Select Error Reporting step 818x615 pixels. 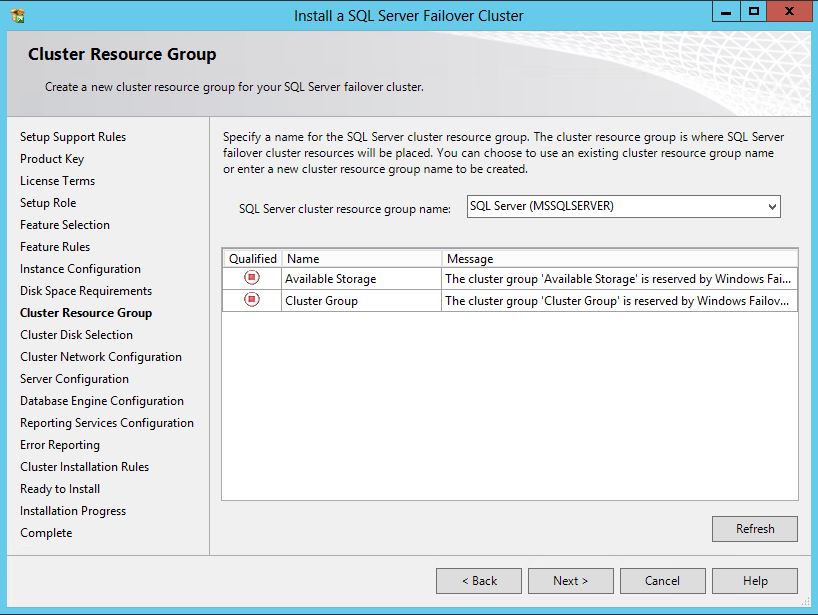tap(60, 445)
